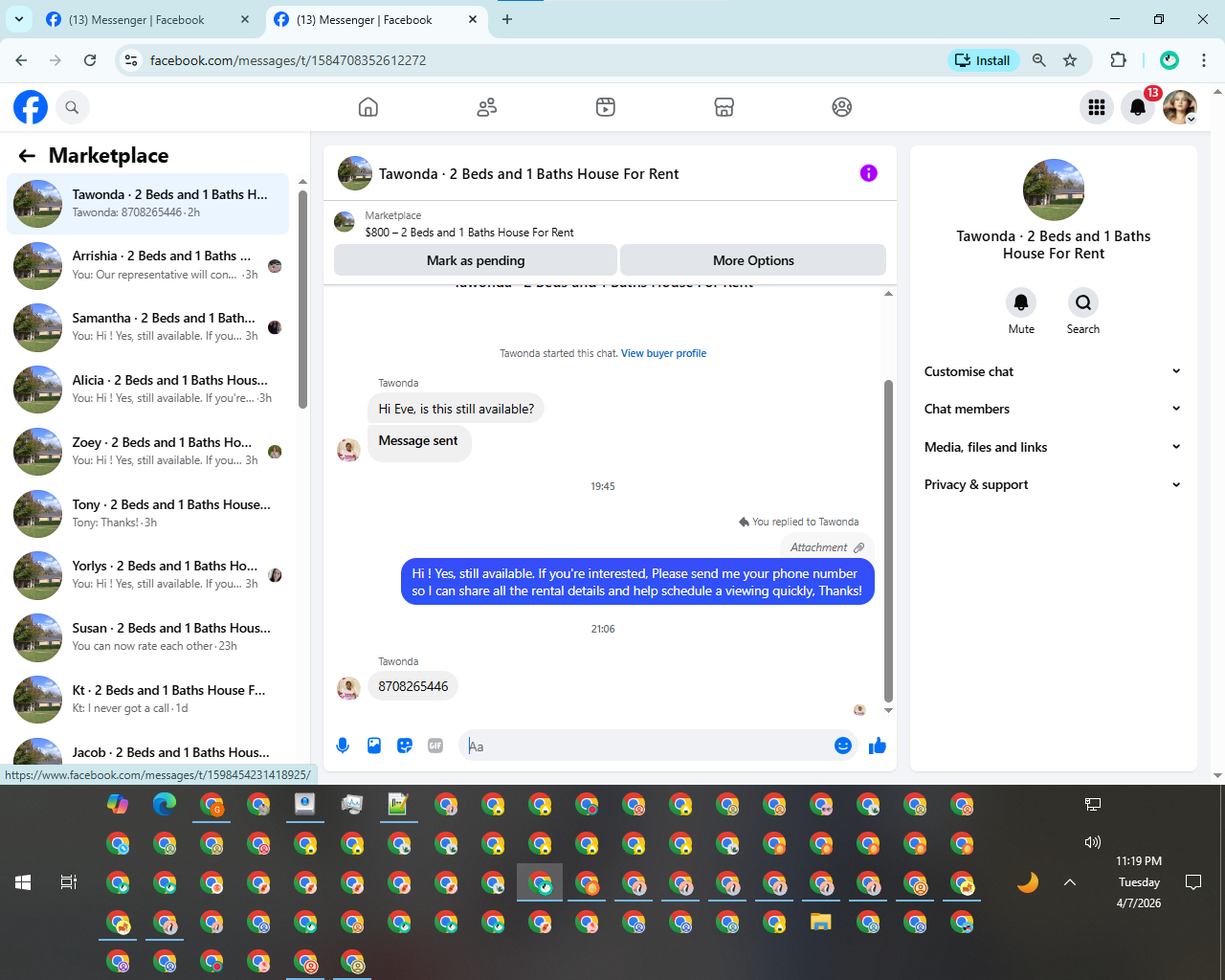Open Tony conversation in the list

(x=148, y=514)
